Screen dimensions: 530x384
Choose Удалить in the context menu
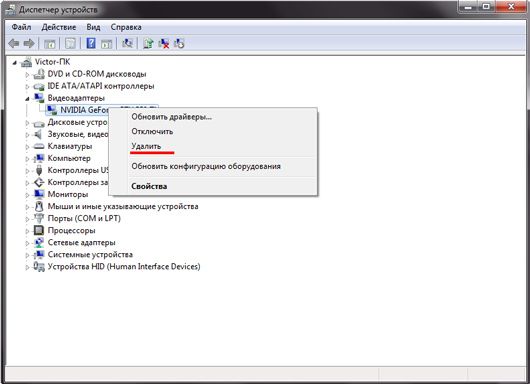pyautogui.click(x=146, y=146)
